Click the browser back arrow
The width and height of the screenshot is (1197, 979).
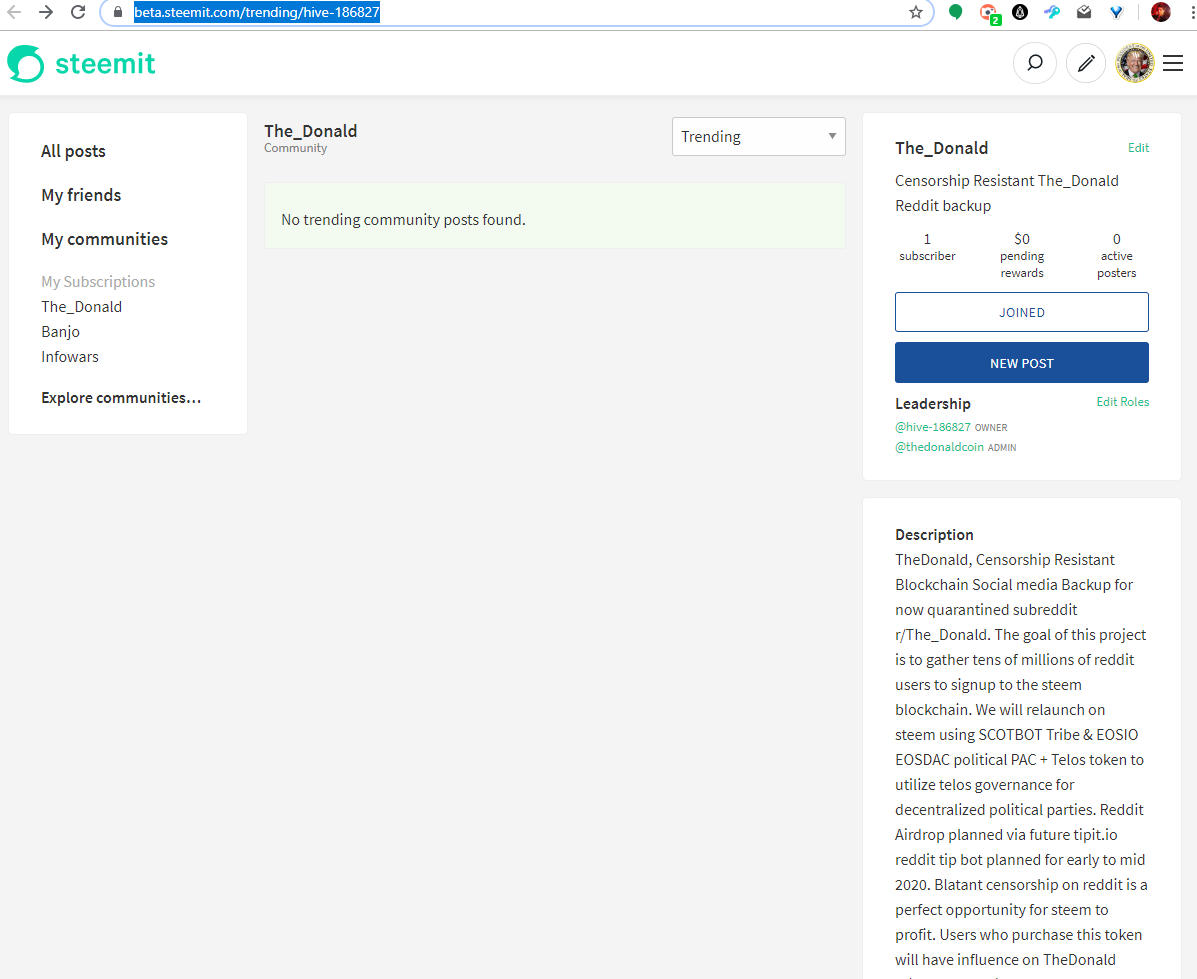coord(14,11)
